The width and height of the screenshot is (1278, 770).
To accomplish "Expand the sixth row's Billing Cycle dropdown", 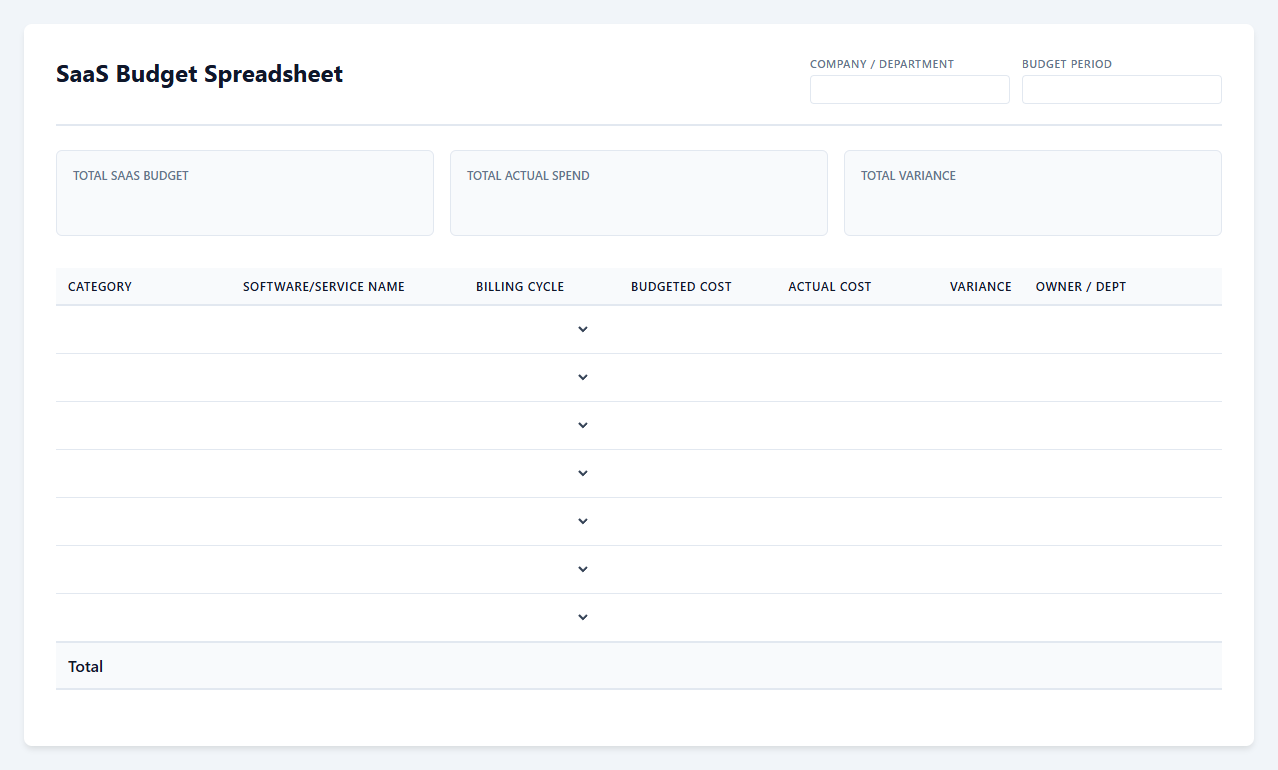I will 532,569.
